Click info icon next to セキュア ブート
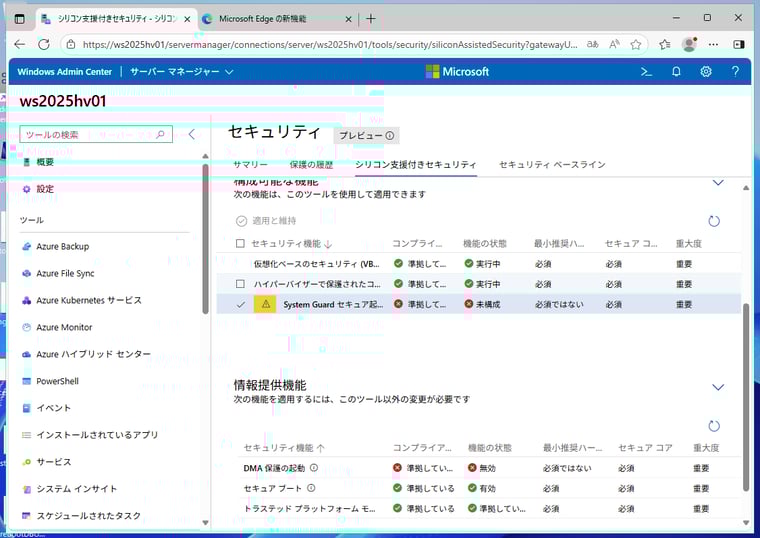The height and width of the screenshot is (538, 760). coord(311,488)
